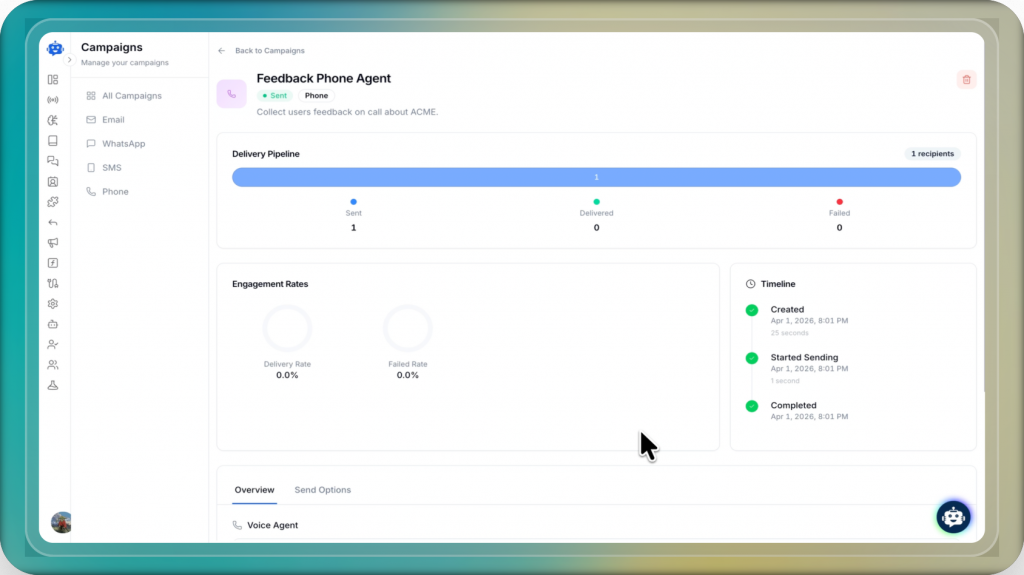Switch to the Overview tab
The width and height of the screenshot is (1024, 575).
point(254,490)
